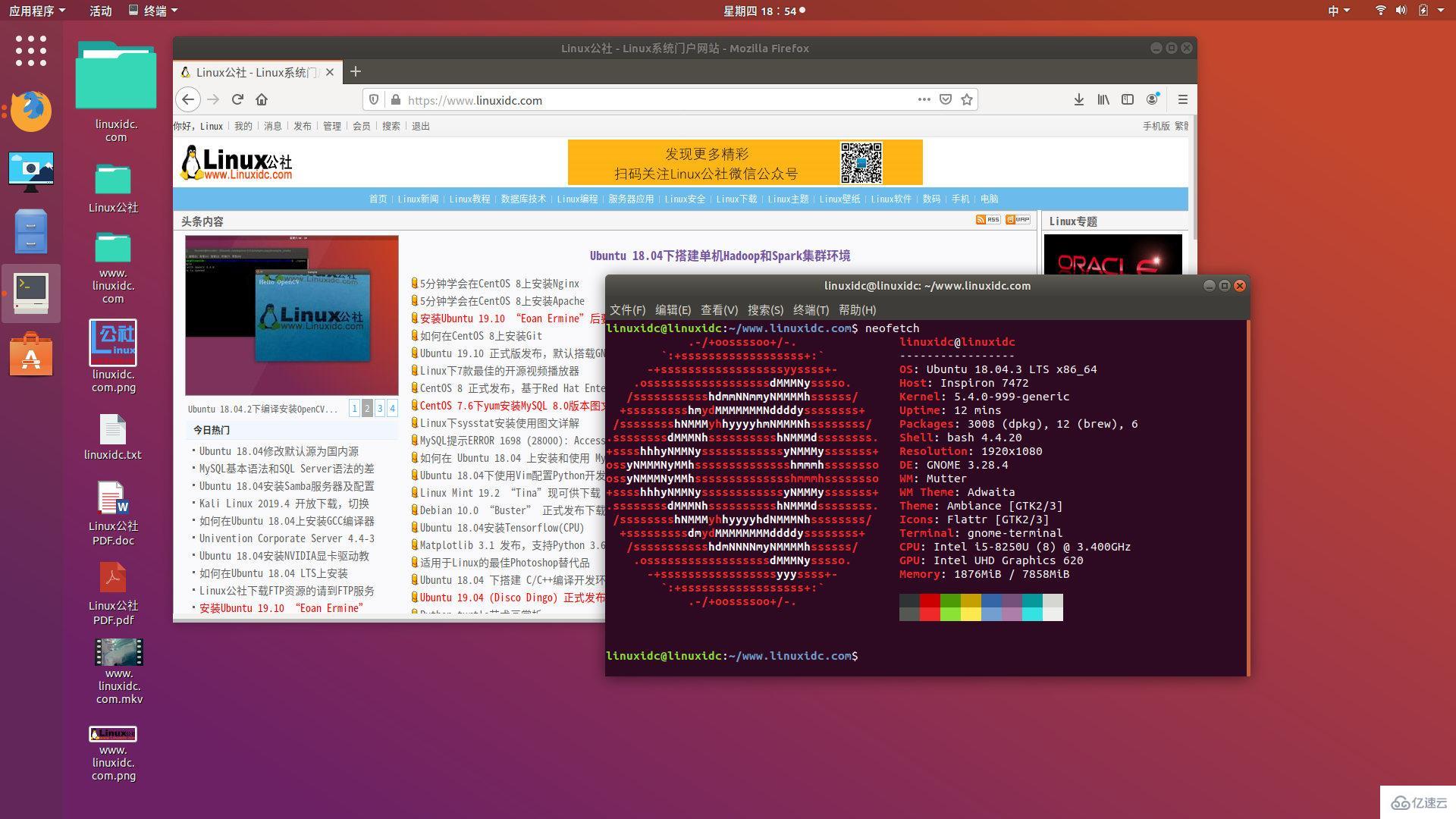Open Firefox library icon
This screenshot has height=819, width=1456.
coord(1103,99)
